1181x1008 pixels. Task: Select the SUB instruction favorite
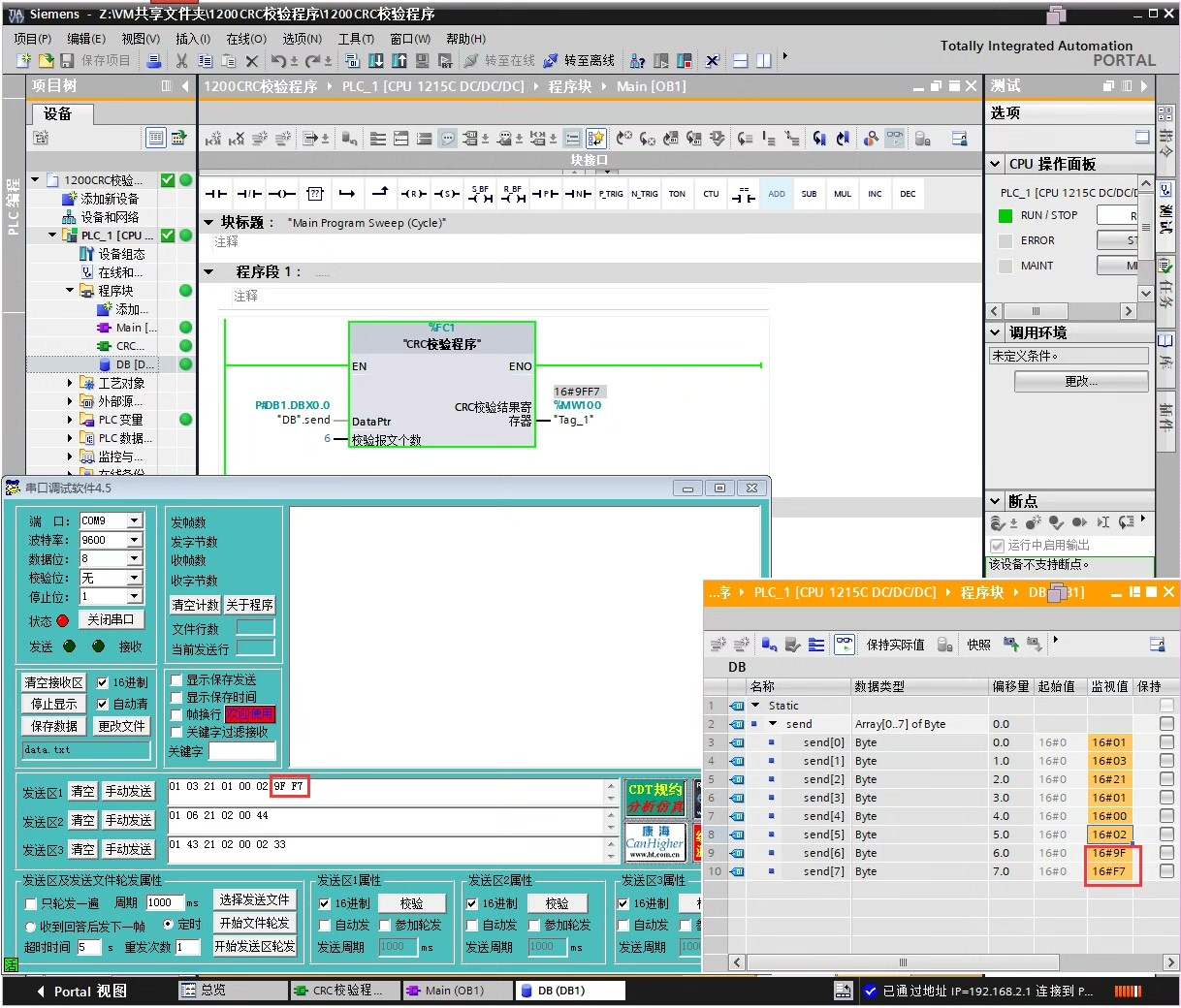(809, 194)
